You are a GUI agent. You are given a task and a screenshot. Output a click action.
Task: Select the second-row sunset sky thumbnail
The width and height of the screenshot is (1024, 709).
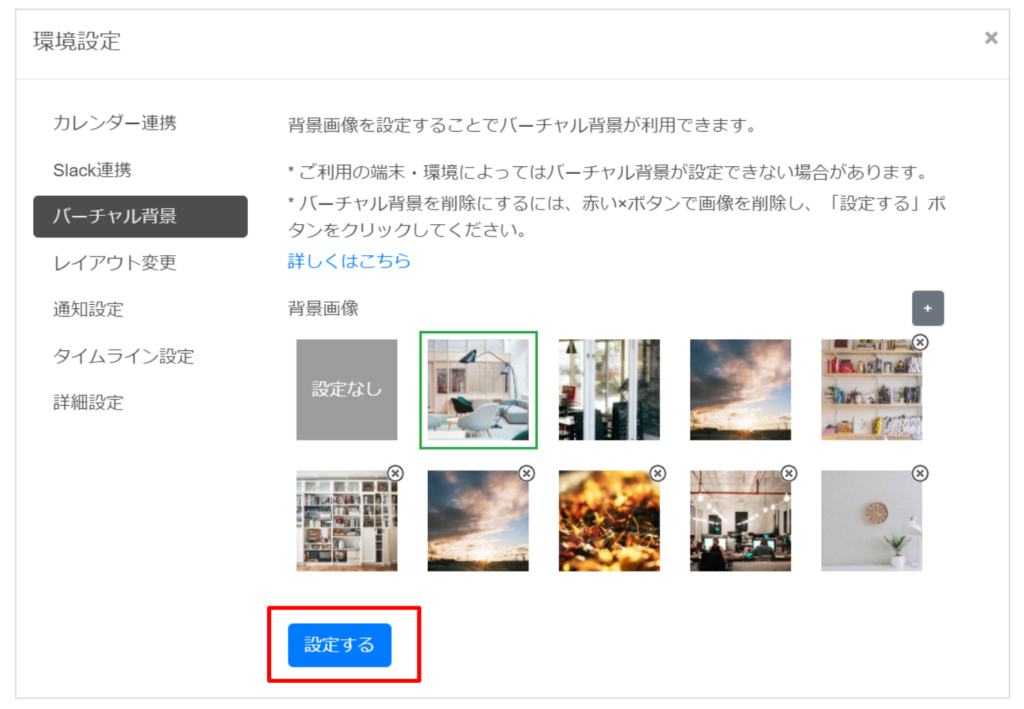pos(478,521)
